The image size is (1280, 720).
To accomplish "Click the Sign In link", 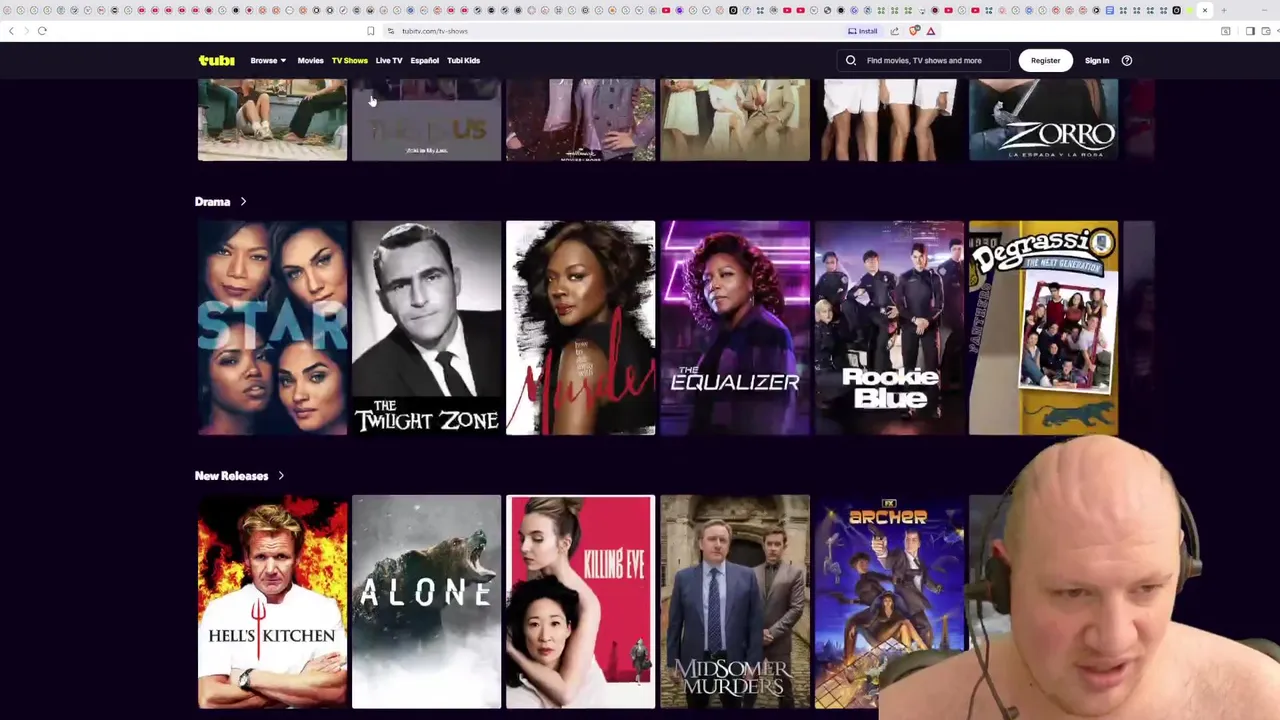I will click(1097, 60).
